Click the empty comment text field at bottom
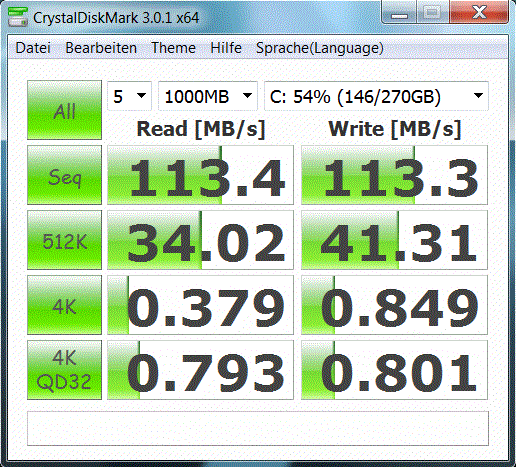516x467 pixels. tap(258, 429)
